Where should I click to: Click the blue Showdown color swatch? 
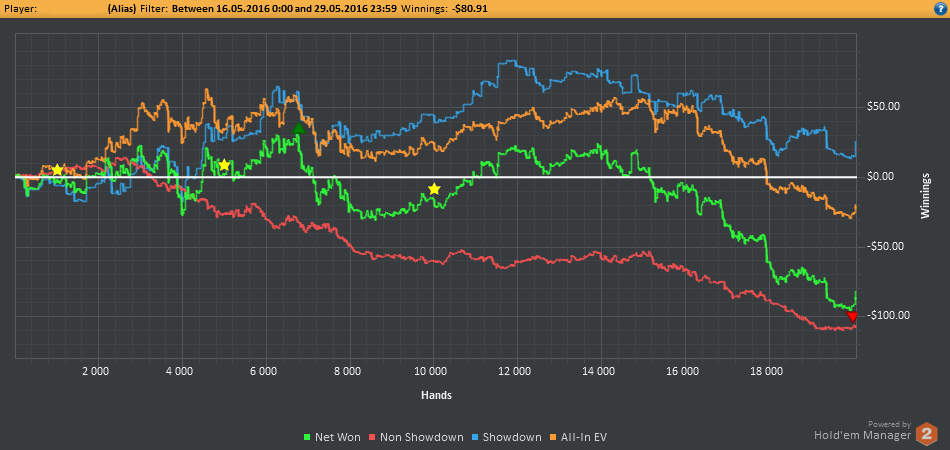coord(476,437)
